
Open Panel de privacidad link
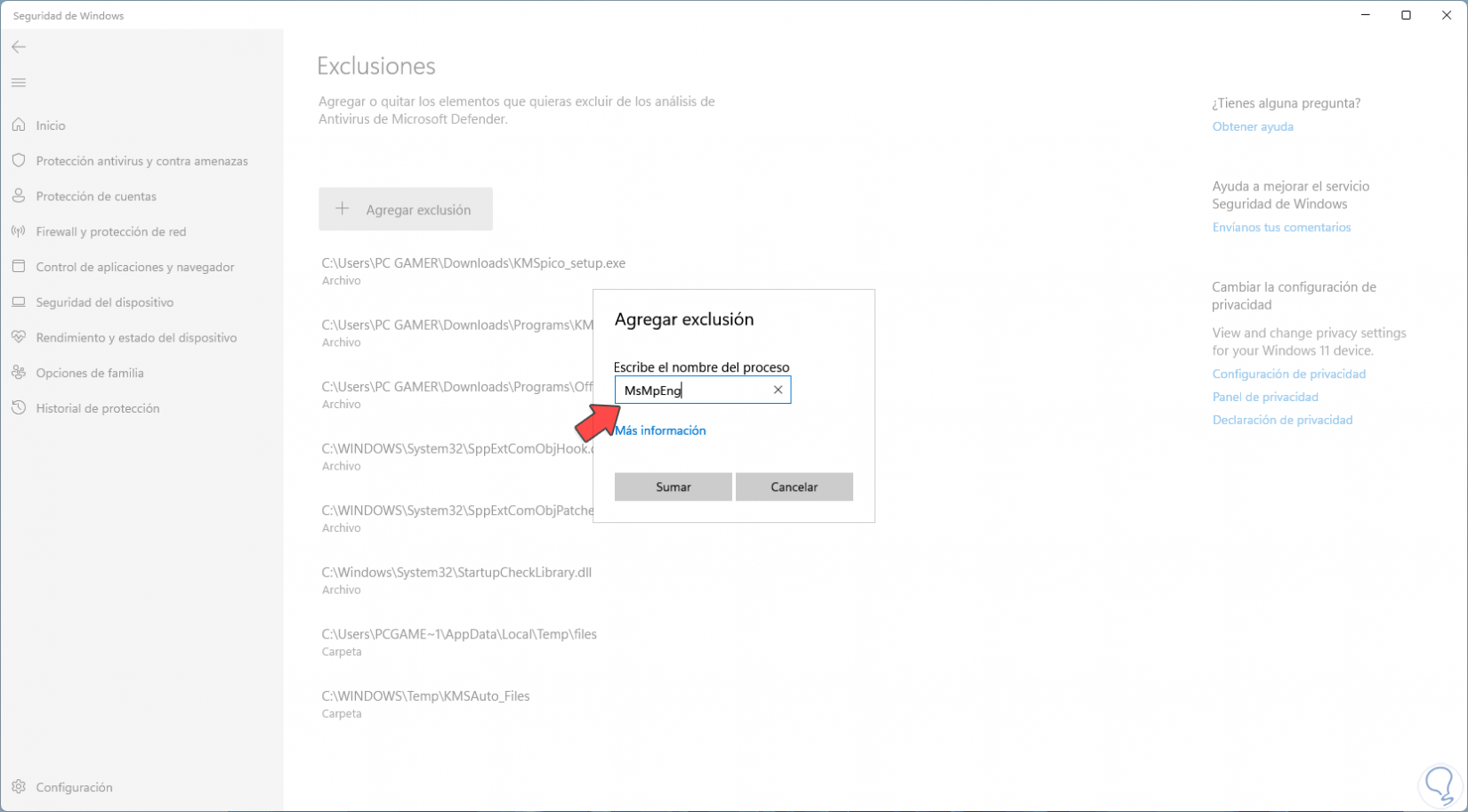(1265, 397)
